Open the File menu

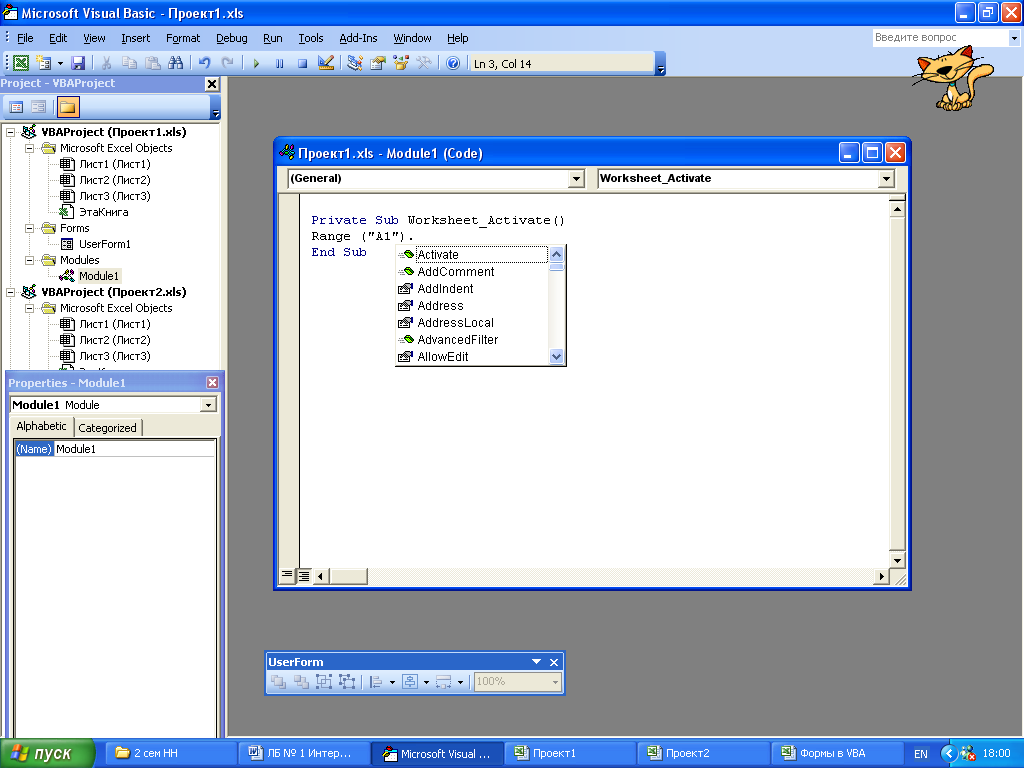point(25,38)
